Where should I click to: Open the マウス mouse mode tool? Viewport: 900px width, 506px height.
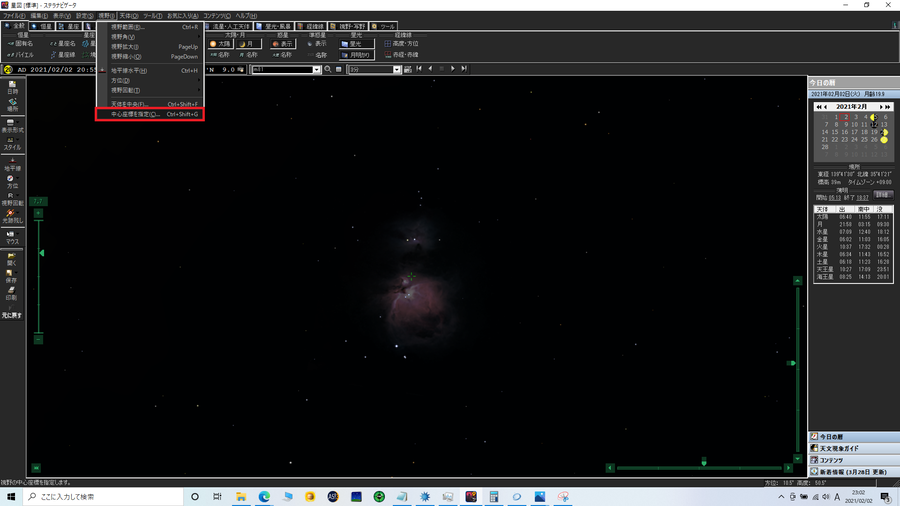point(12,238)
